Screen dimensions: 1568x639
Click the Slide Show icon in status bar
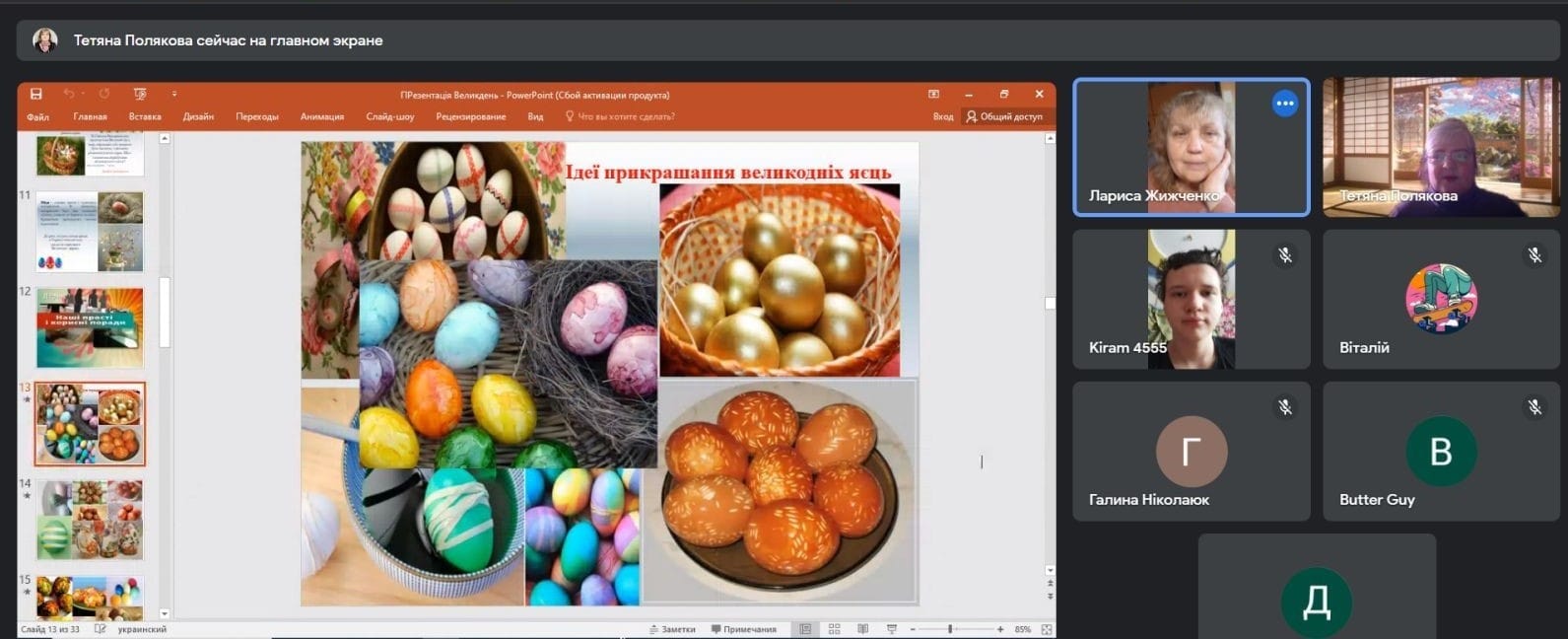coord(892,629)
